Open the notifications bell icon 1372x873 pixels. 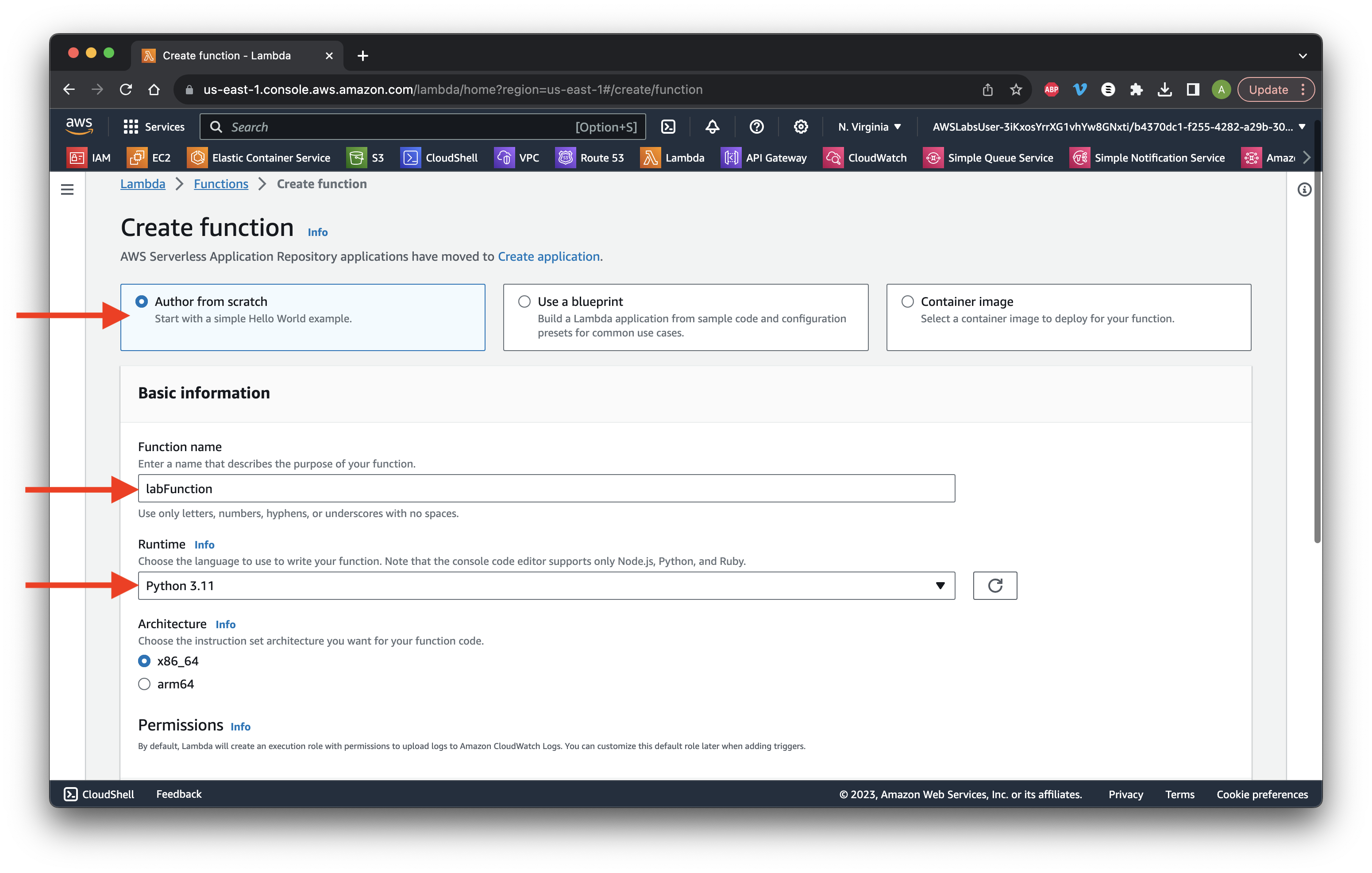click(x=712, y=127)
